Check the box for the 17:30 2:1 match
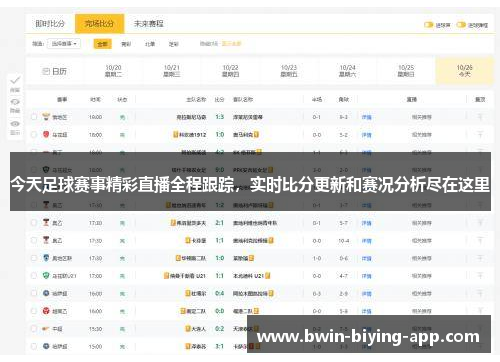The height and width of the screenshot is (362, 500). pos(34,222)
